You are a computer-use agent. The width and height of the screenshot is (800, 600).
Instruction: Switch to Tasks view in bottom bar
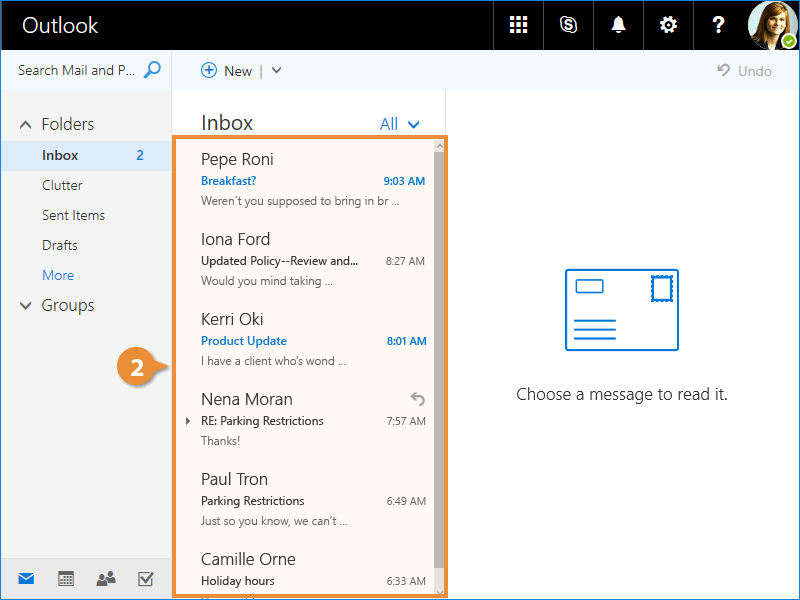point(145,578)
